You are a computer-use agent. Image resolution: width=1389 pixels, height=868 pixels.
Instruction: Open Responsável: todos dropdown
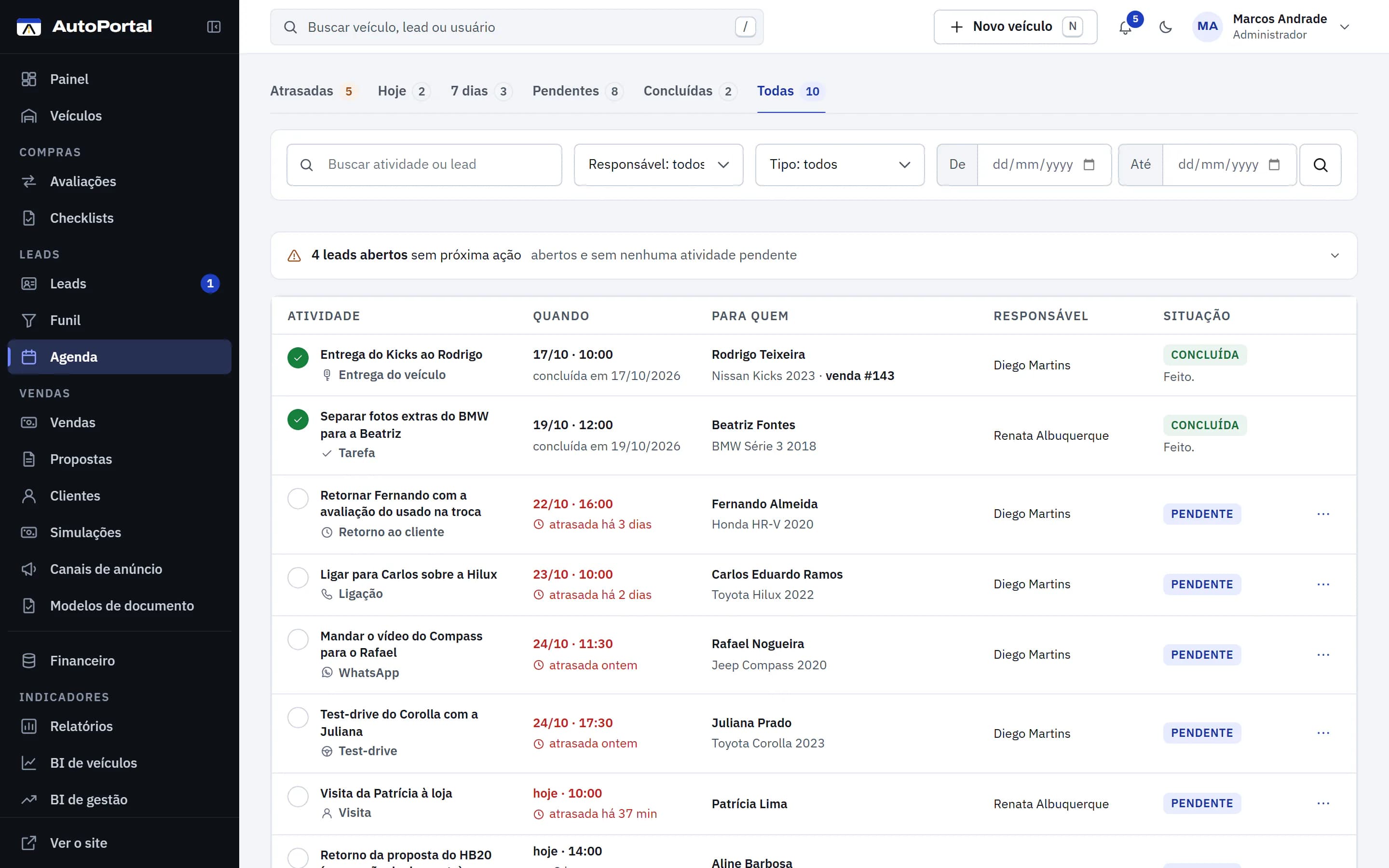pyautogui.click(x=658, y=165)
